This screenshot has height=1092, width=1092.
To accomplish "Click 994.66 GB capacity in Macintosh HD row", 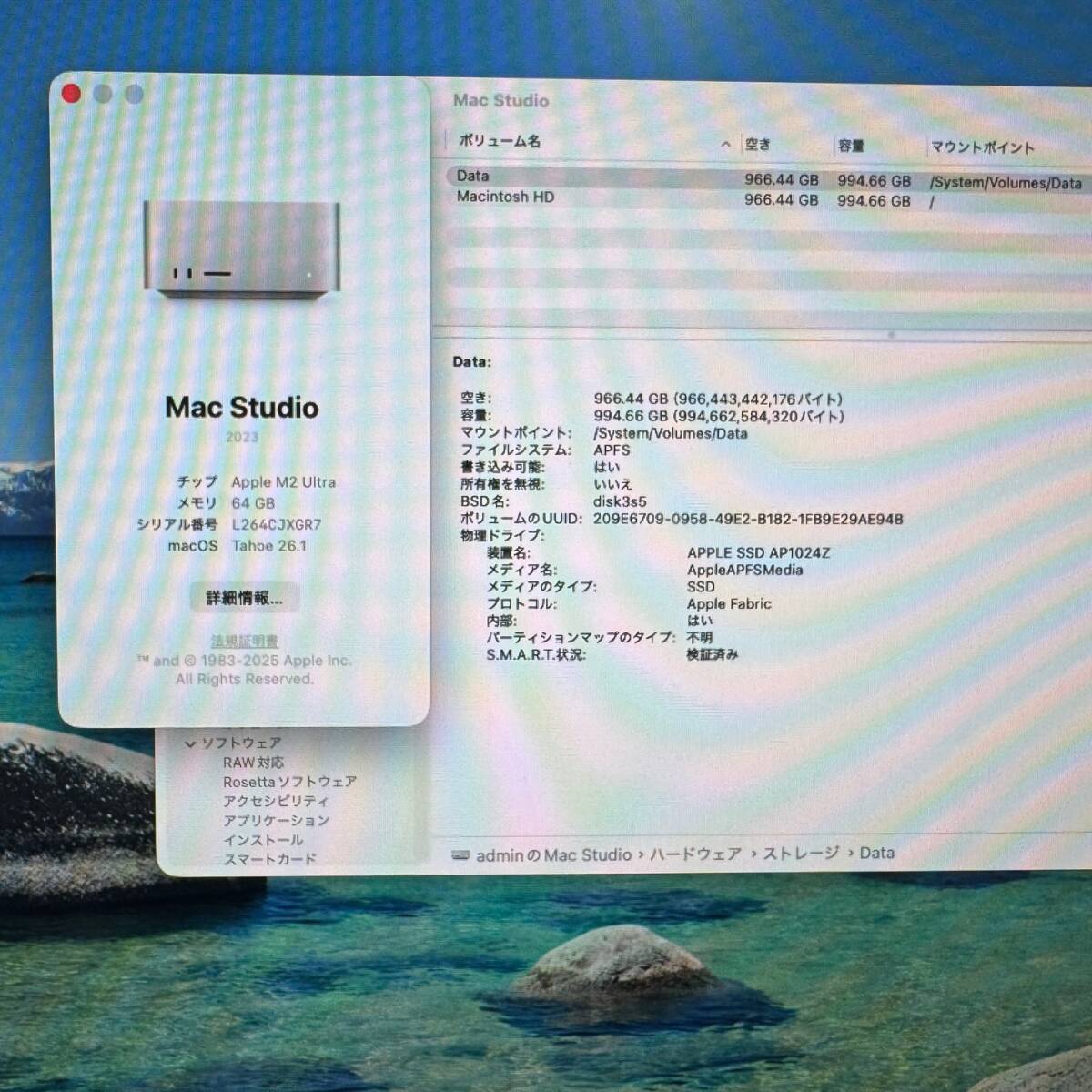I will coord(874,201).
